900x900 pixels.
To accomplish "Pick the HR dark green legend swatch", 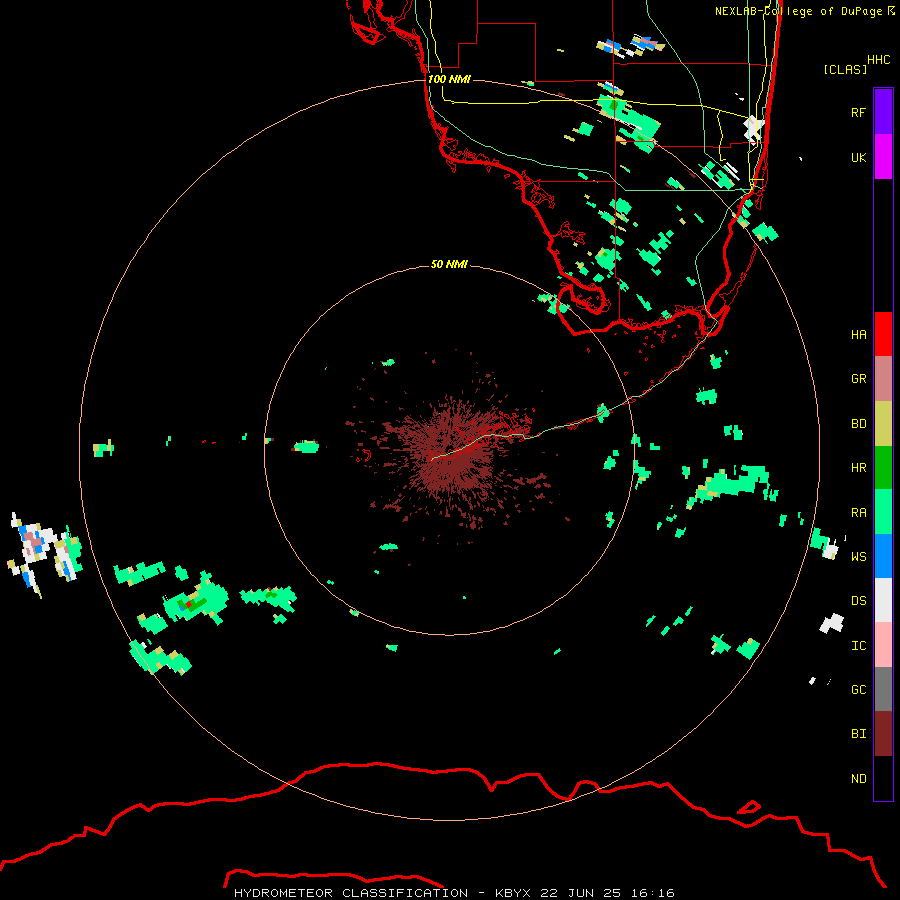I will pos(883,468).
